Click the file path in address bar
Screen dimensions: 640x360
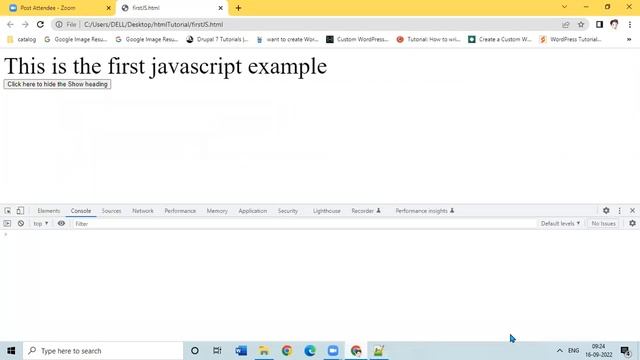click(153, 24)
